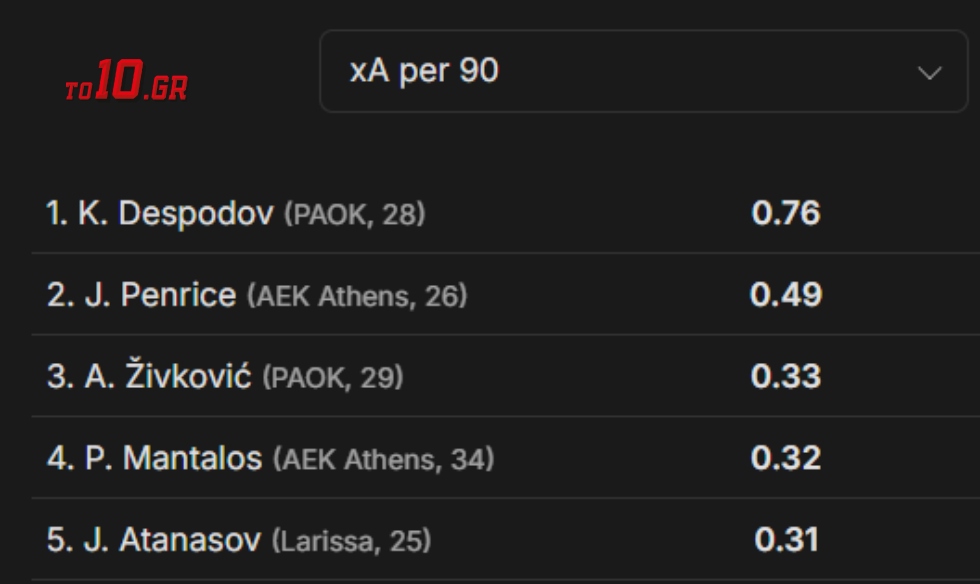The height and width of the screenshot is (584, 980).
Task: Select the 0.33 value for Živković
Action: coord(785,377)
